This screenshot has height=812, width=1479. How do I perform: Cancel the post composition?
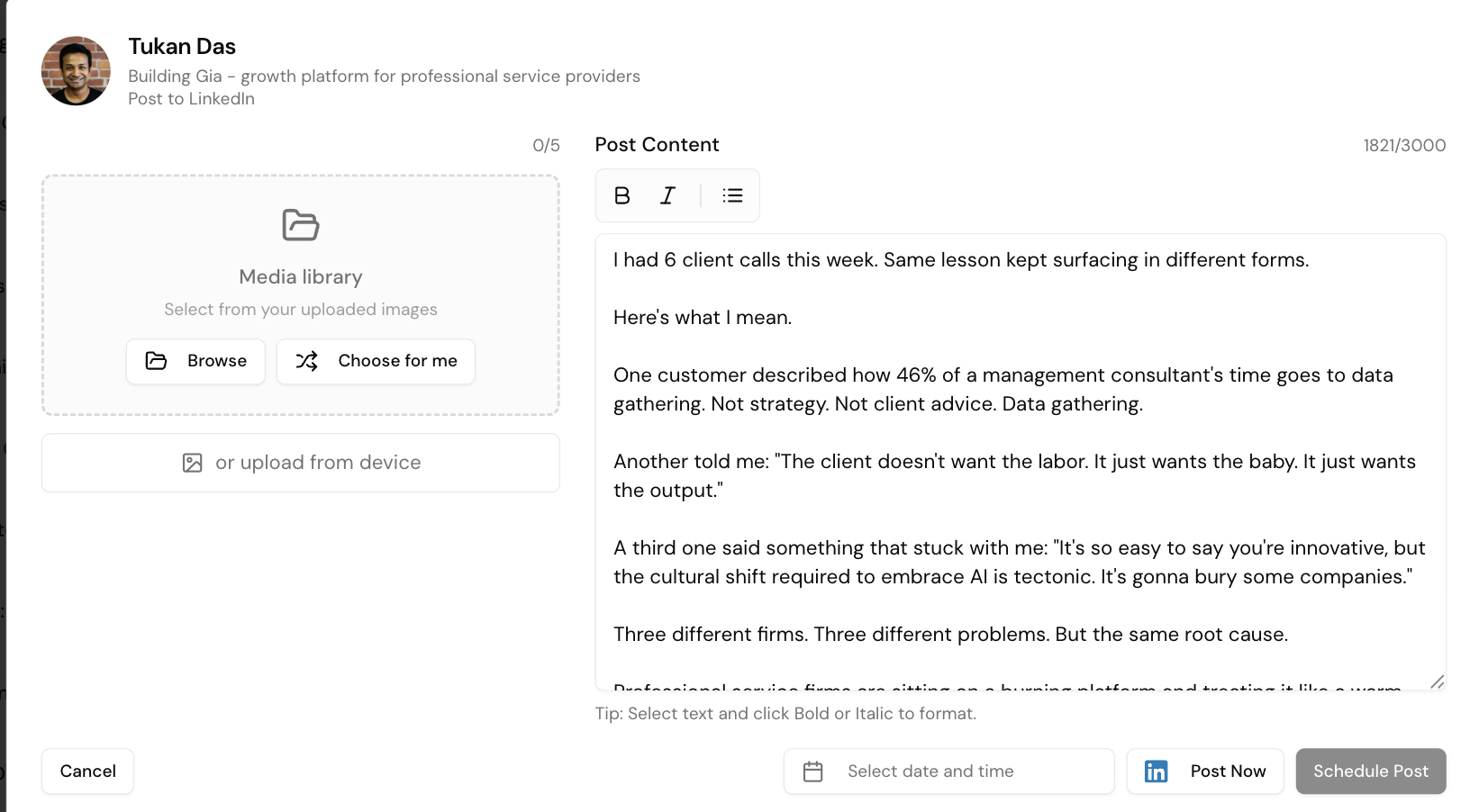tap(87, 771)
